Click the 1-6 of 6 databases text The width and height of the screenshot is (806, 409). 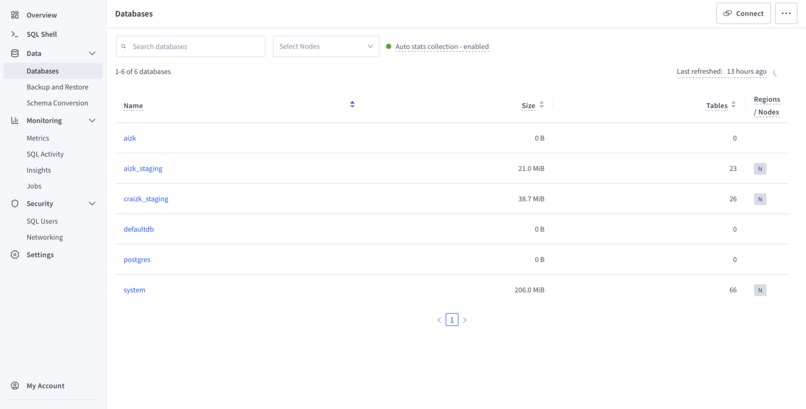click(143, 71)
